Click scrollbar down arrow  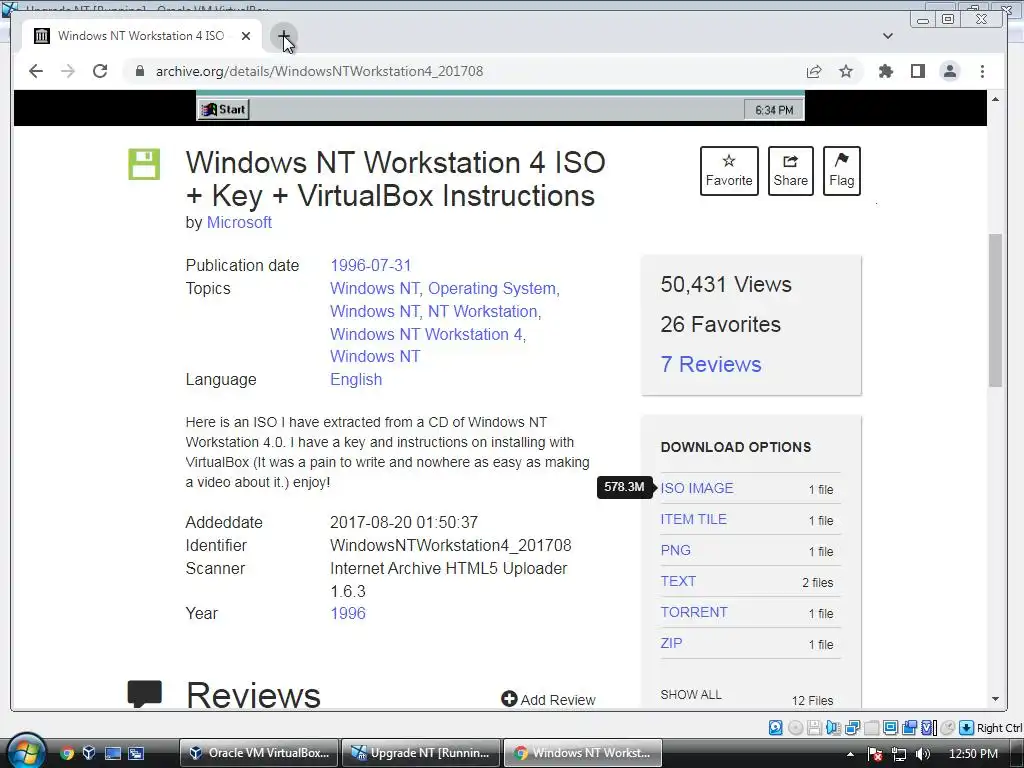pyautogui.click(x=995, y=699)
